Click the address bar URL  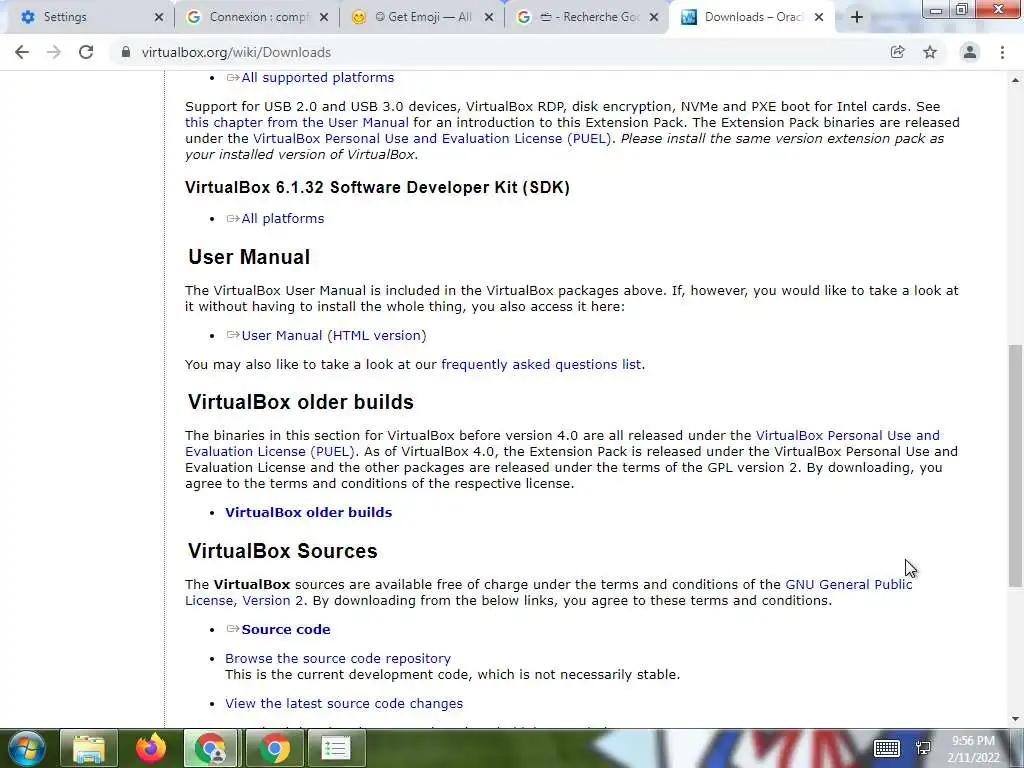pos(236,52)
